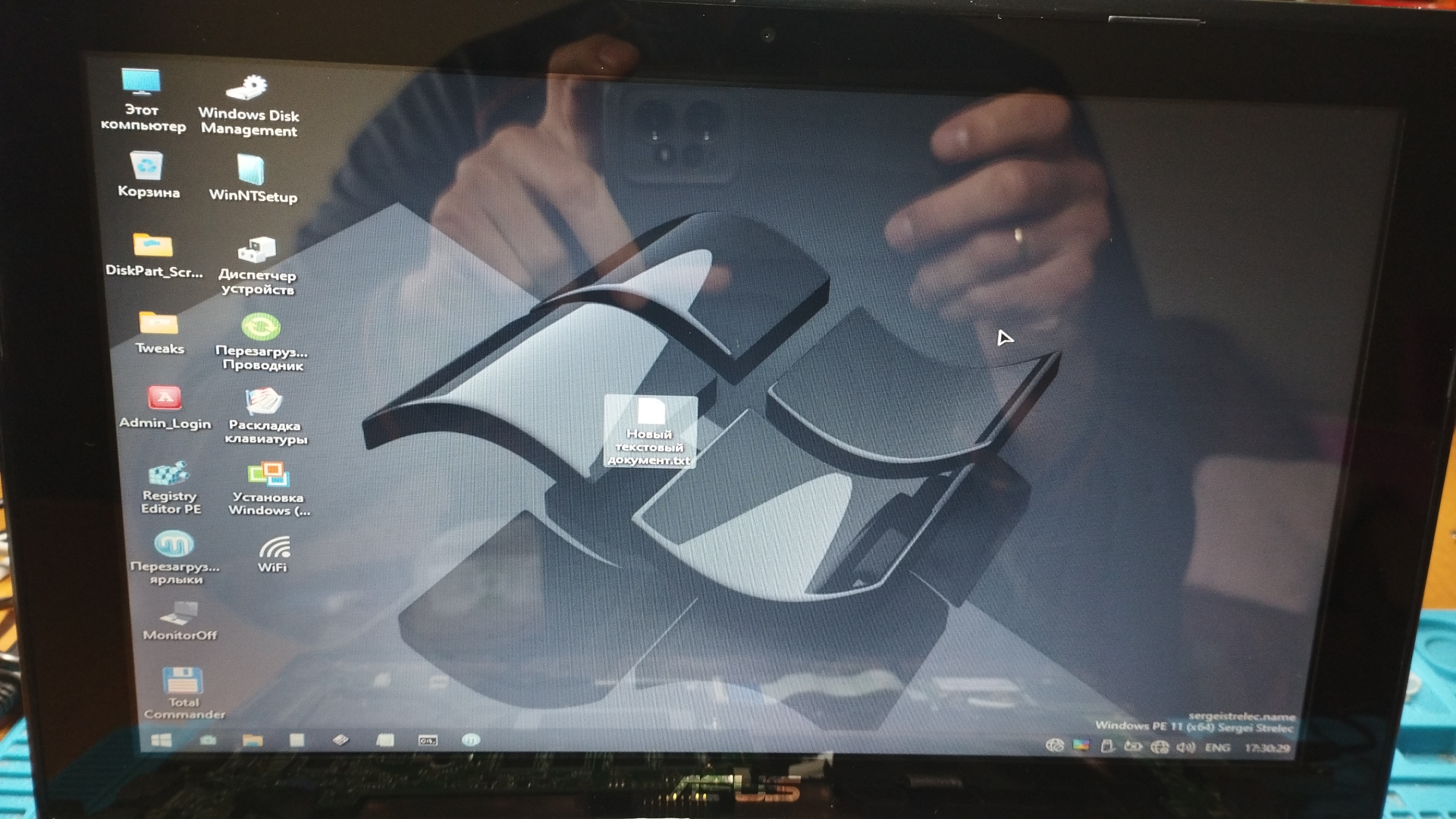Open the Этот компьютер icon
Screen dimensions: 1456x819
[x=142, y=83]
